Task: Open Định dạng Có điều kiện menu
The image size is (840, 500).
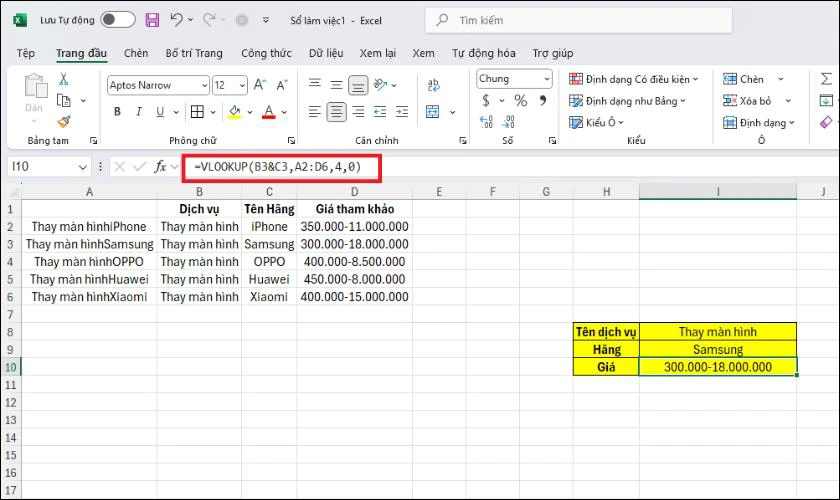Action: (634, 79)
